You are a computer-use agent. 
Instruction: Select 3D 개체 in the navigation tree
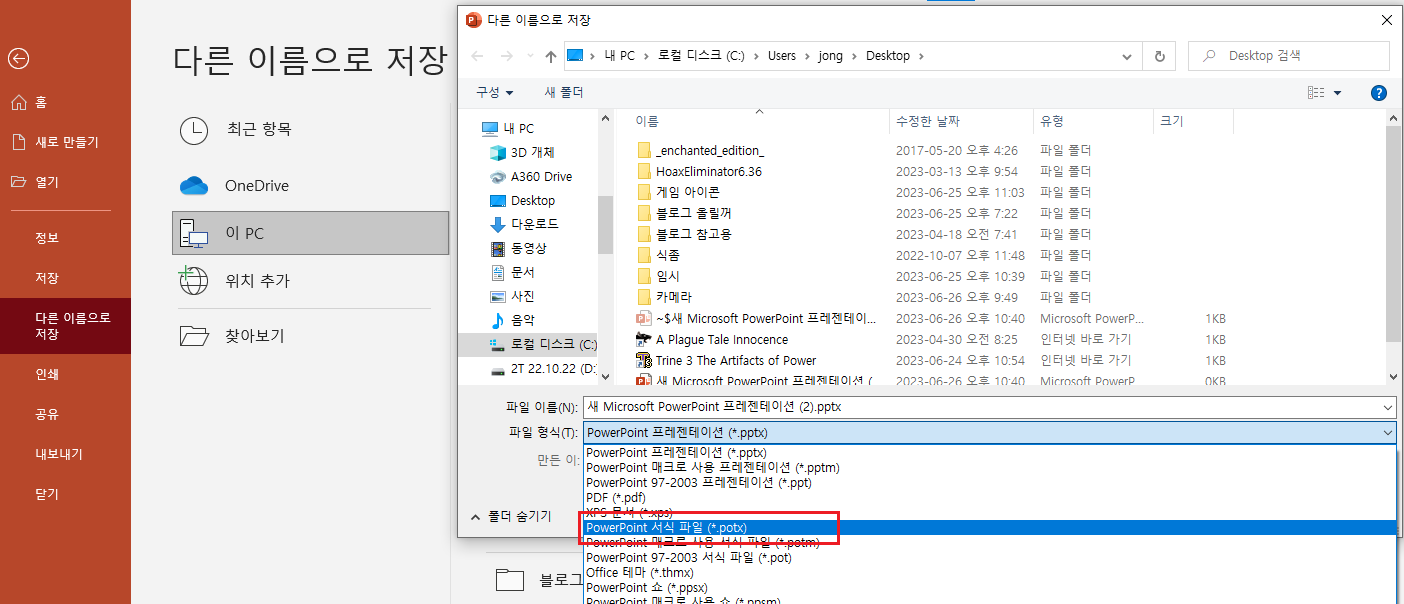pyautogui.click(x=532, y=153)
